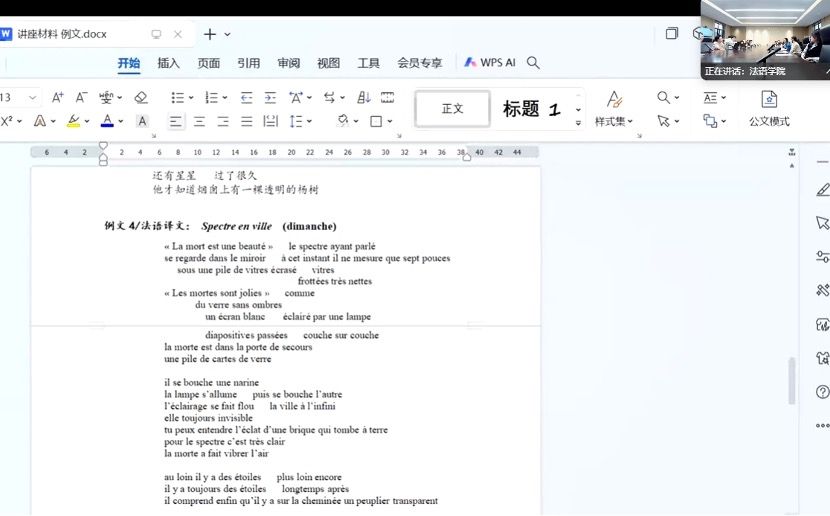Expand the bullet list style dropdown
Image resolution: width=830 pixels, height=516 pixels.
191,97
